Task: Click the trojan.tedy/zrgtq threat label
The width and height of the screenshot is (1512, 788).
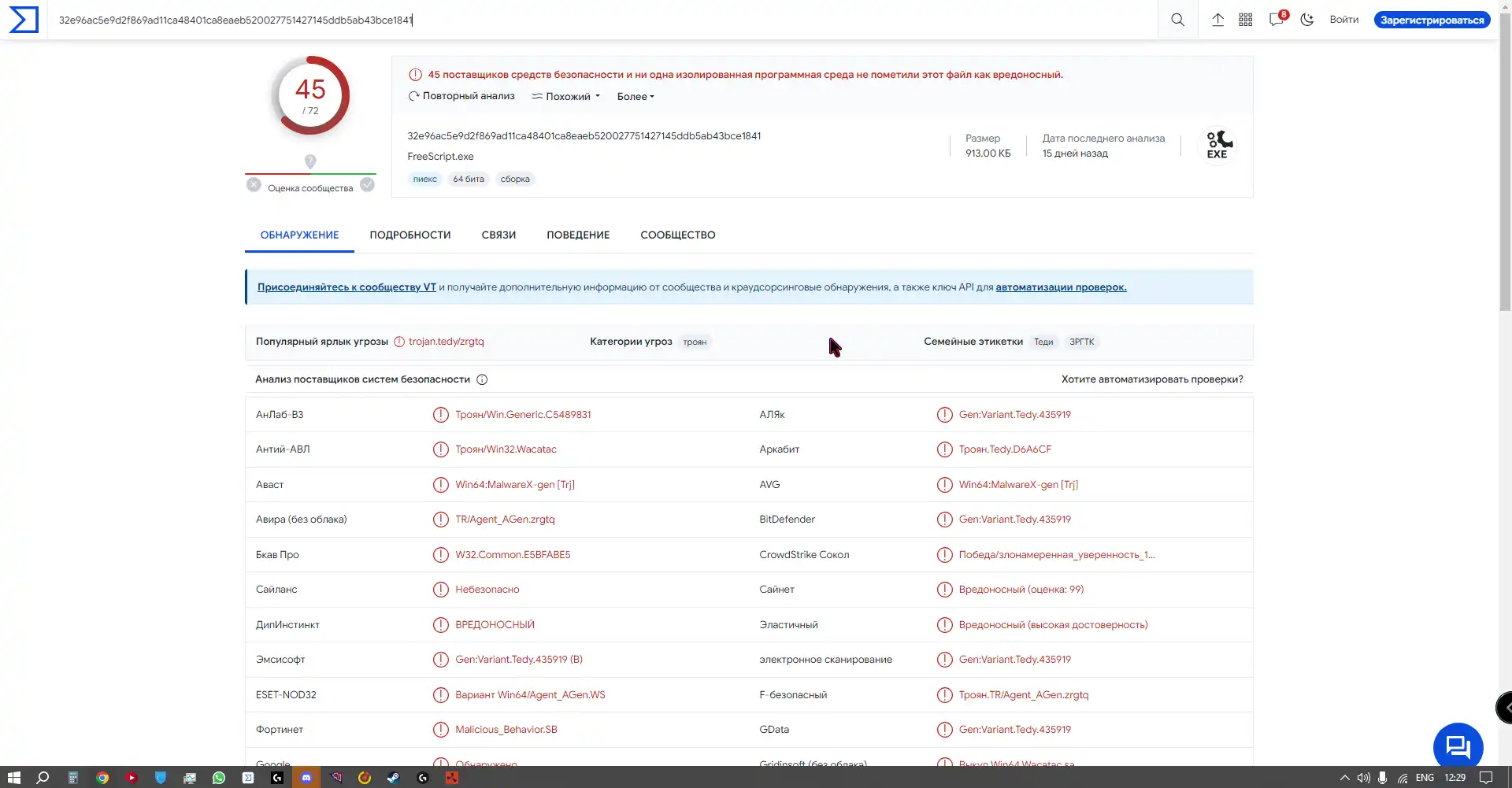Action: [447, 342]
